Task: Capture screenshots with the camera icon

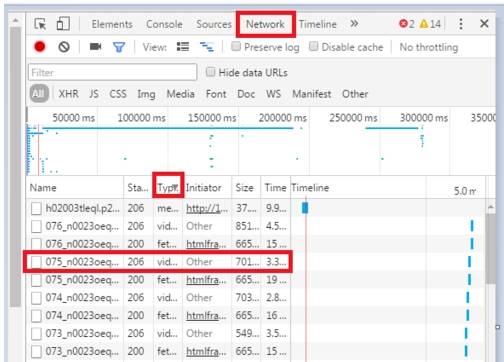Action: pos(95,47)
